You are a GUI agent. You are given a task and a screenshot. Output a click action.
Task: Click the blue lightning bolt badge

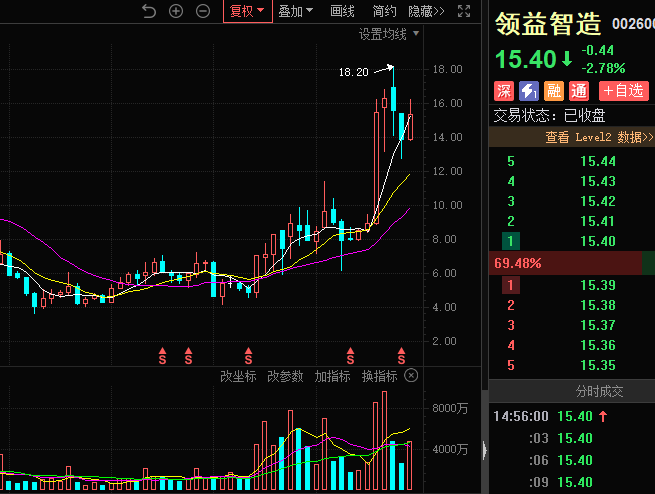[529, 90]
